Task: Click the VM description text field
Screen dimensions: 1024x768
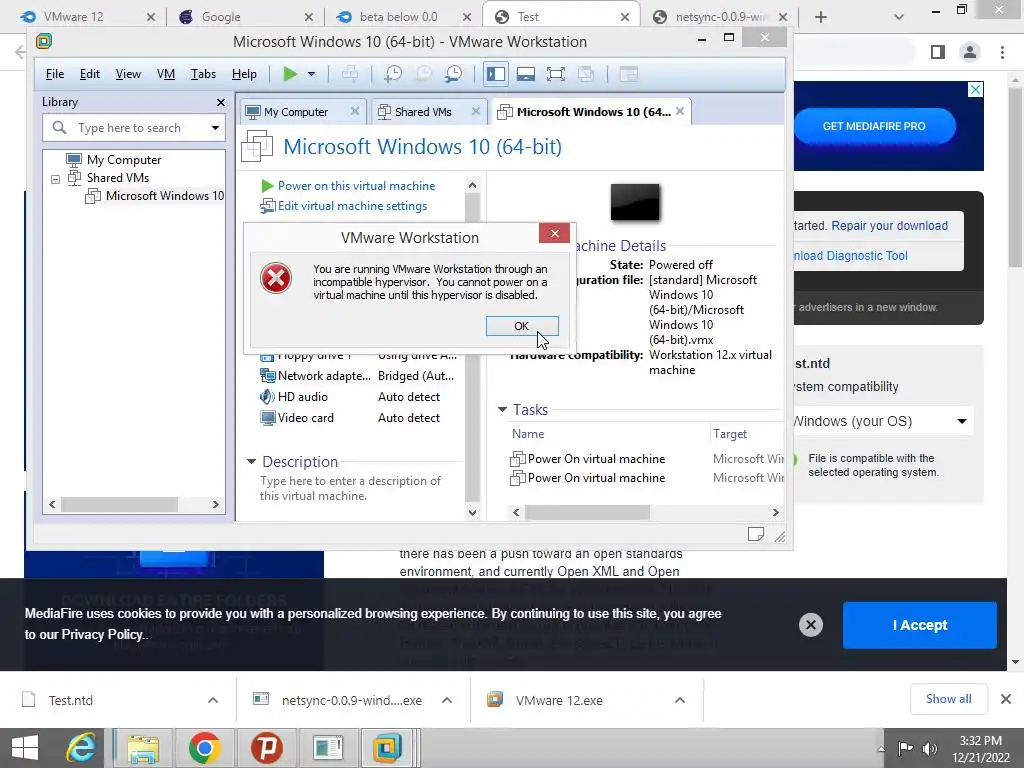Action: click(351, 488)
